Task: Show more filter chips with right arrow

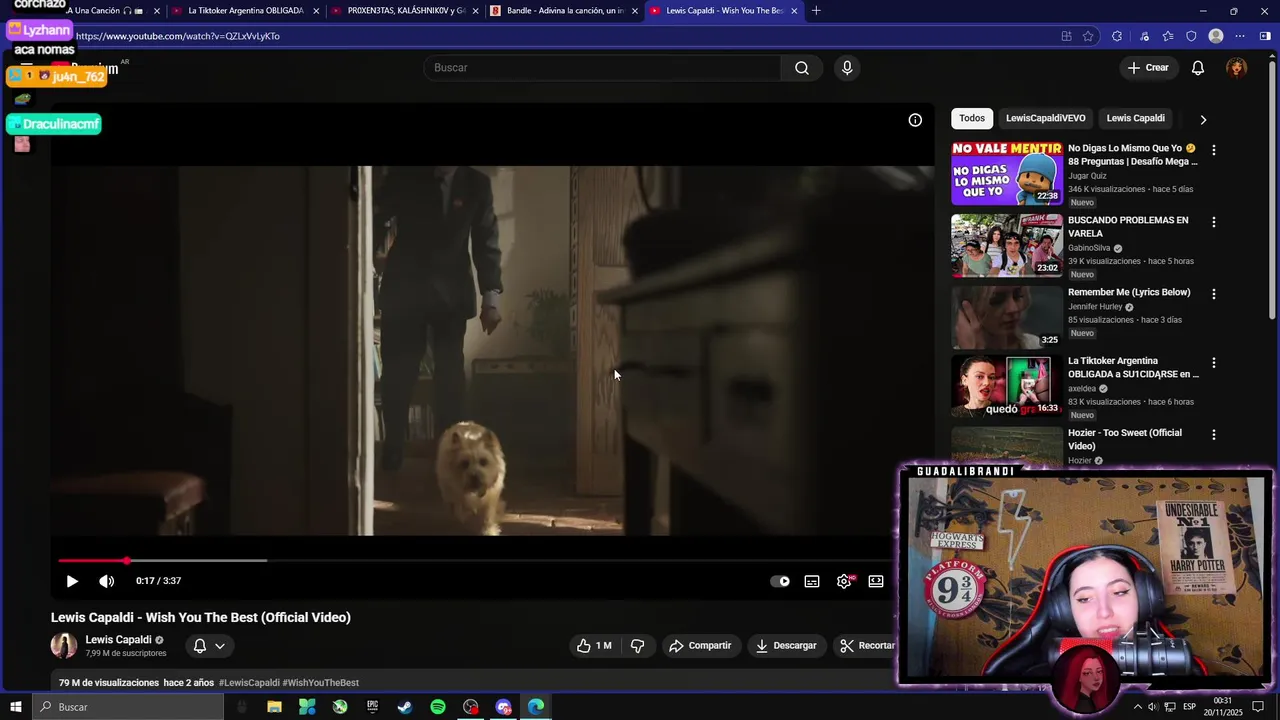Action: (x=1203, y=119)
